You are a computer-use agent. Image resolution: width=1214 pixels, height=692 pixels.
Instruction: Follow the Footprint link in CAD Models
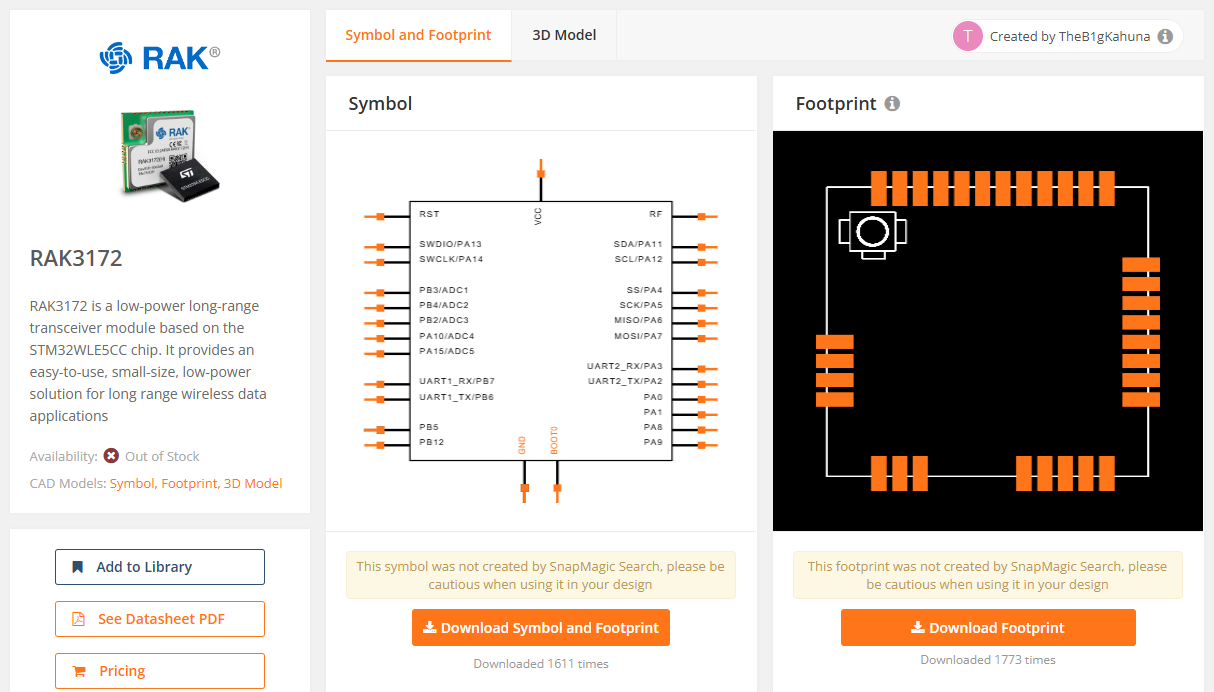coord(189,483)
